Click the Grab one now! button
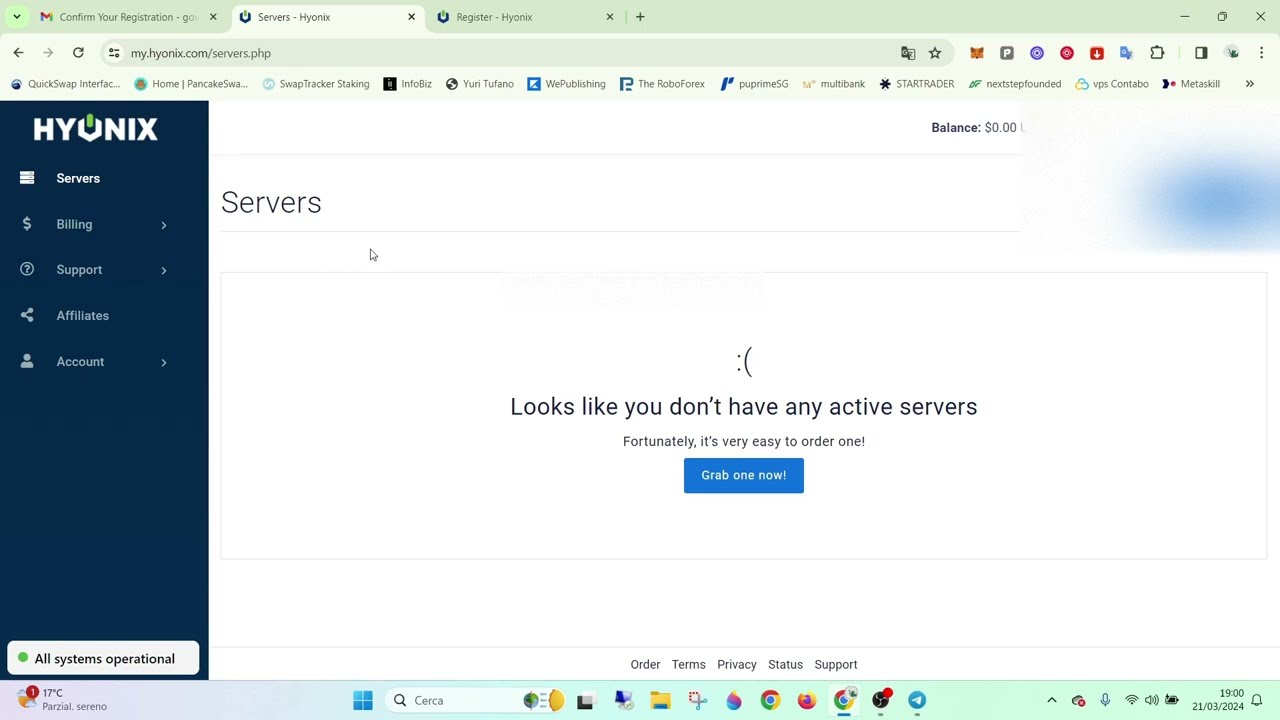The width and height of the screenshot is (1280, 720). (x=743, y=475)
